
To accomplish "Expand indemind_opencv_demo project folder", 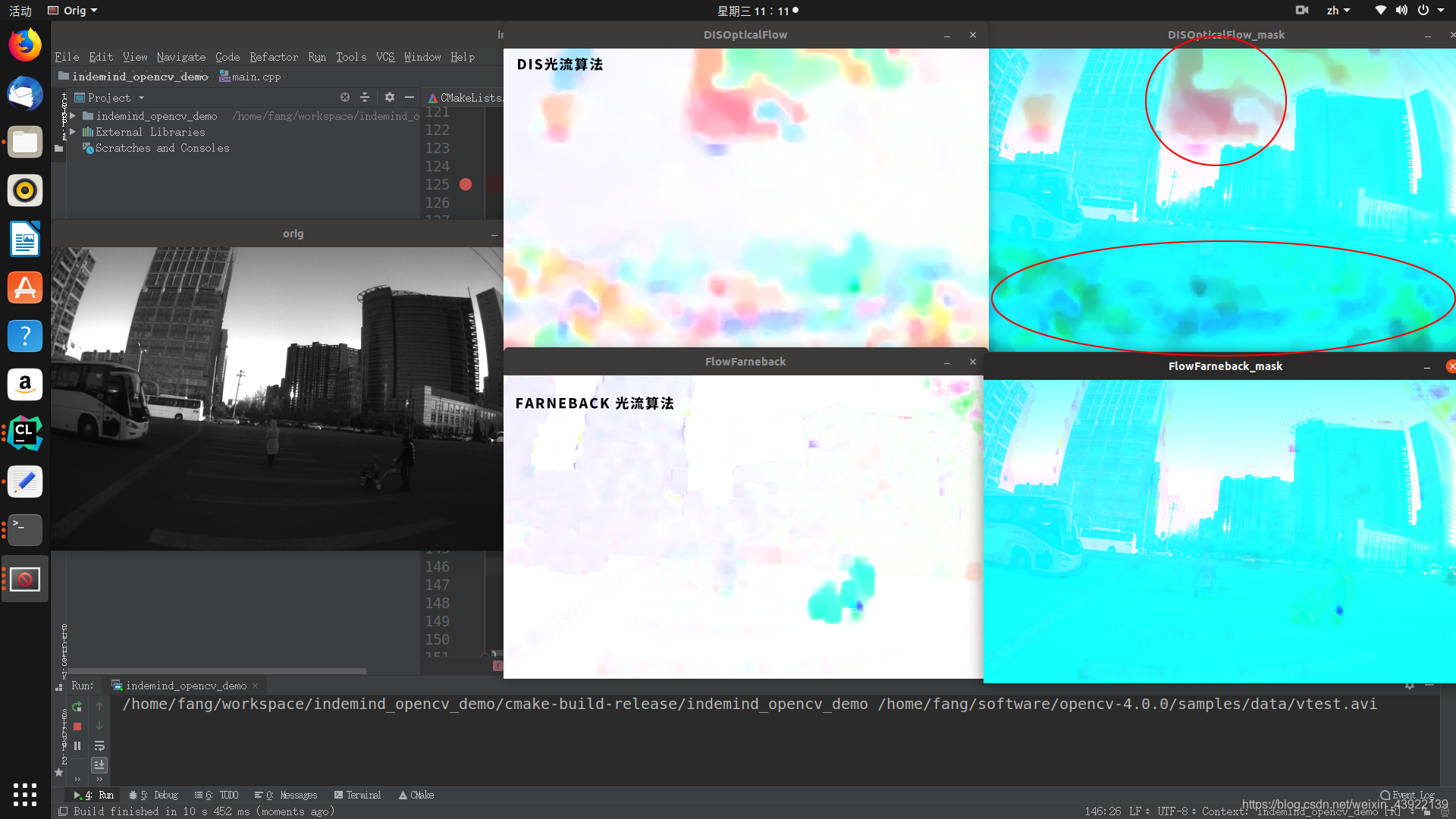I will 72,116.
